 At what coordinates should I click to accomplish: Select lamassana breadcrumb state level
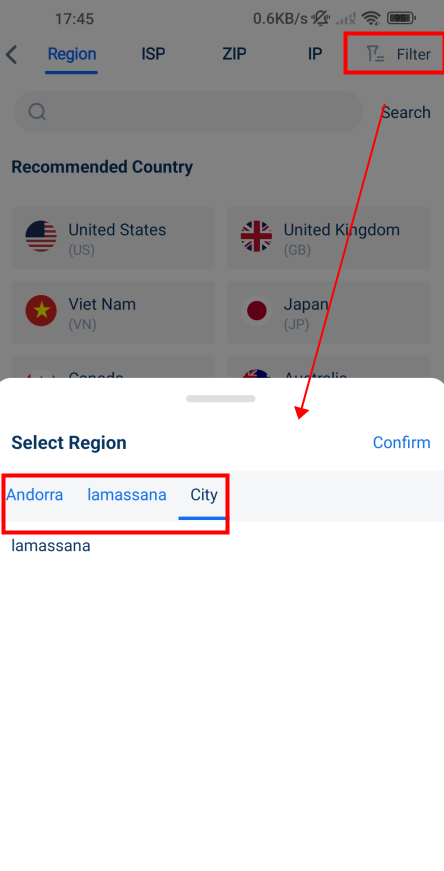click(x=127, y=494)
